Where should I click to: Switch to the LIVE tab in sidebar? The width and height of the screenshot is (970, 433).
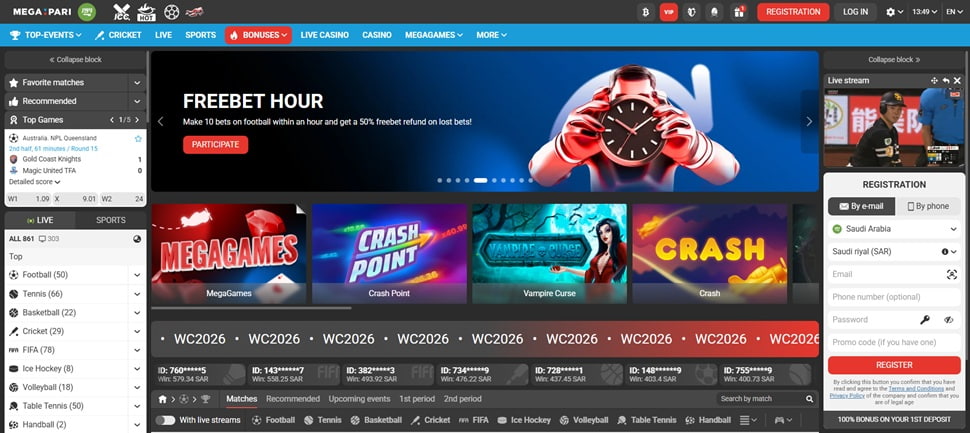[x=40, y=220]
